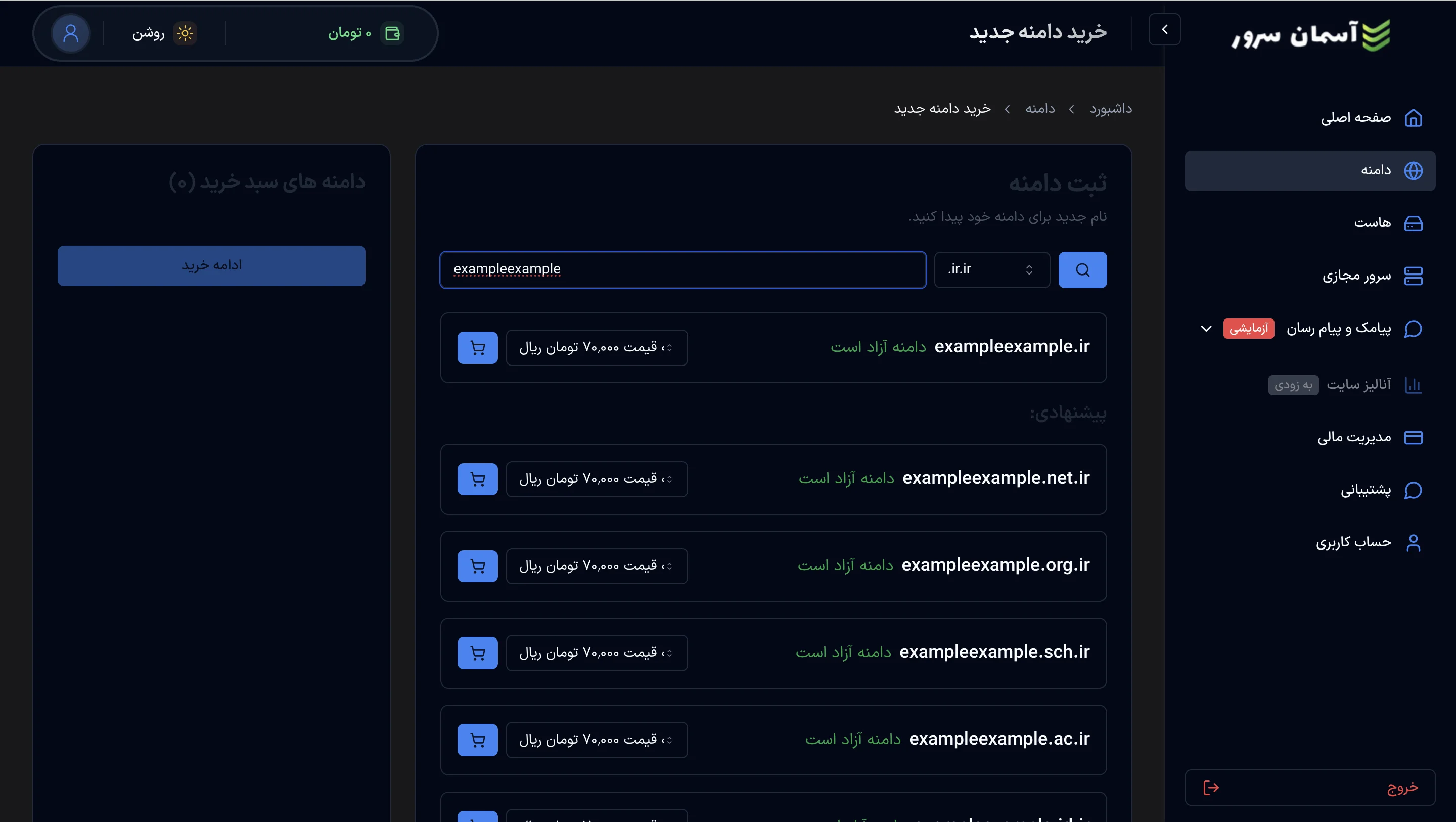The width and height of the screenshot is (1456, 822).
Task: Toggle light theme روشن with sun icon
Action: coord(163,33)
